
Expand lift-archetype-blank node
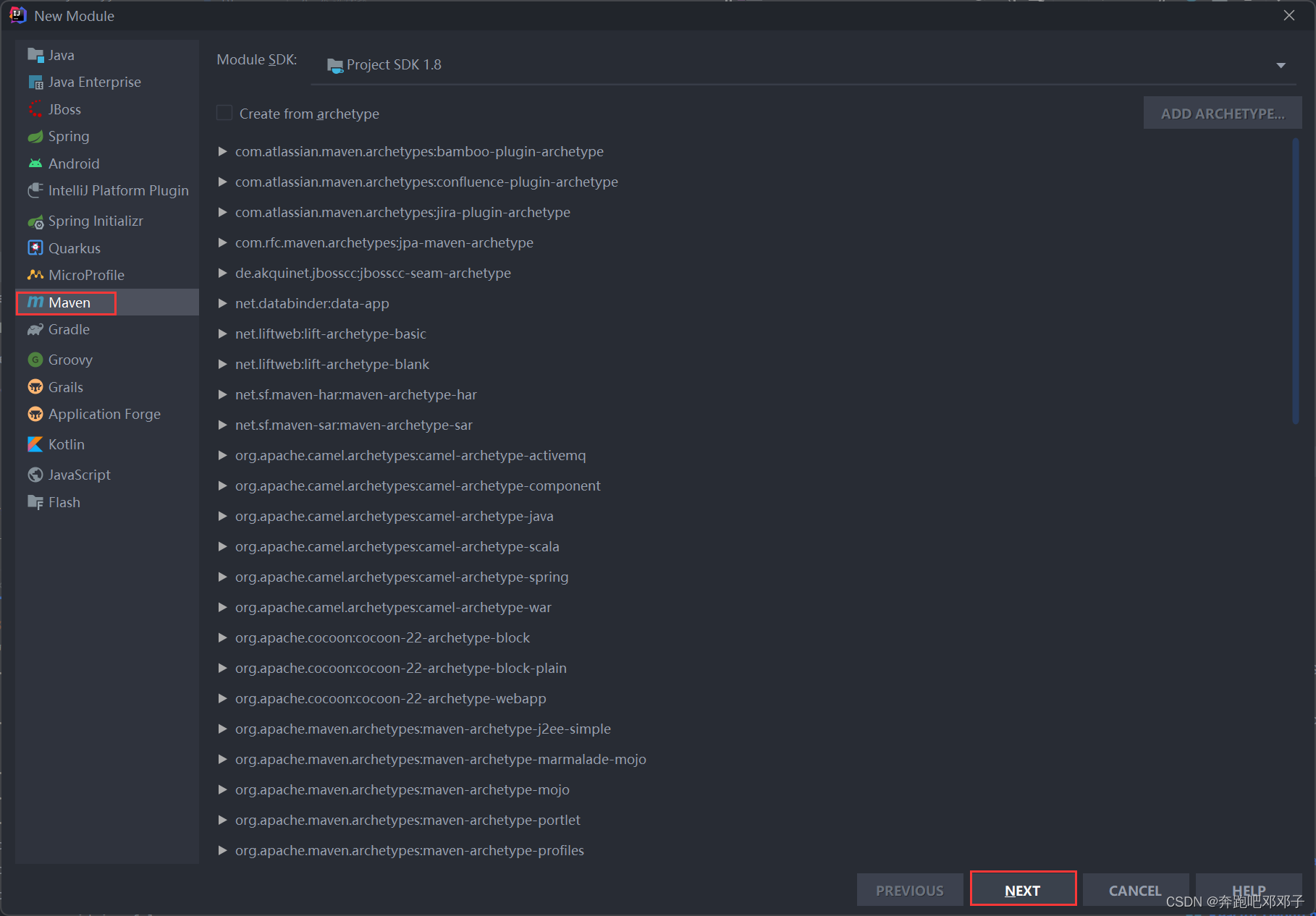click(x=223, y=364)
